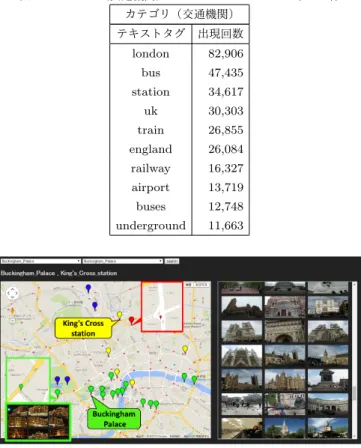Click the count value 12,748
Image resolution: width=361 pixels, height=448 pixels.
[x=226, y=206]
